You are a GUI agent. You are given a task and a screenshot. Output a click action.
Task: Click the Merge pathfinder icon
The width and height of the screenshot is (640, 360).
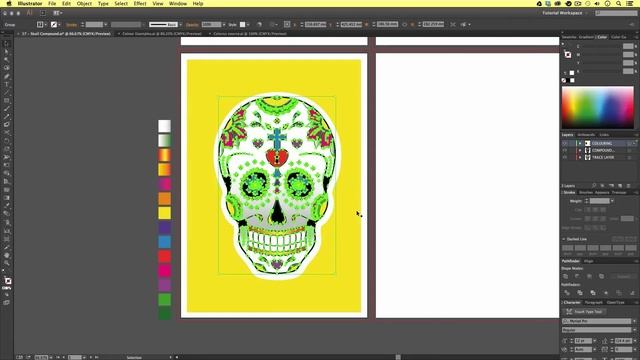(x=593, y=293)
